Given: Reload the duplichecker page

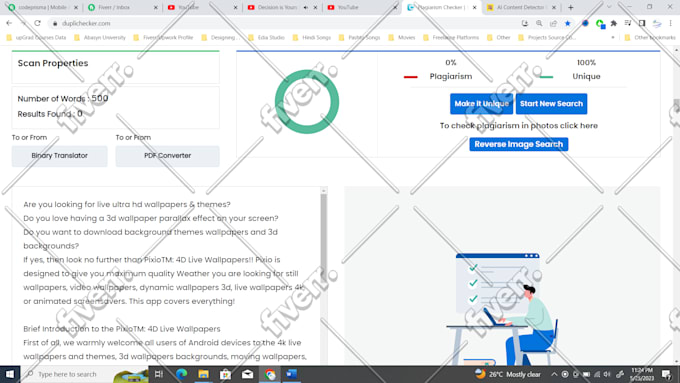Looking at the screenshot, I should [38, 23].
